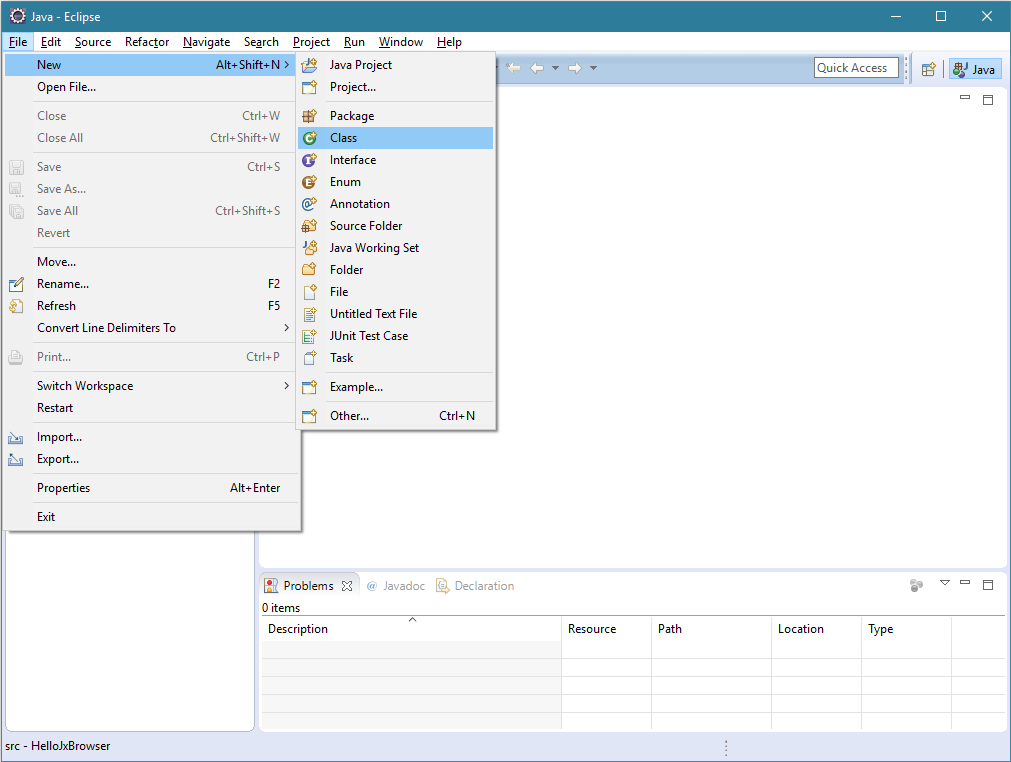Screen dimensions: 1011x762
Task: Click the back navigation arrow
Action: click(537, 67)
